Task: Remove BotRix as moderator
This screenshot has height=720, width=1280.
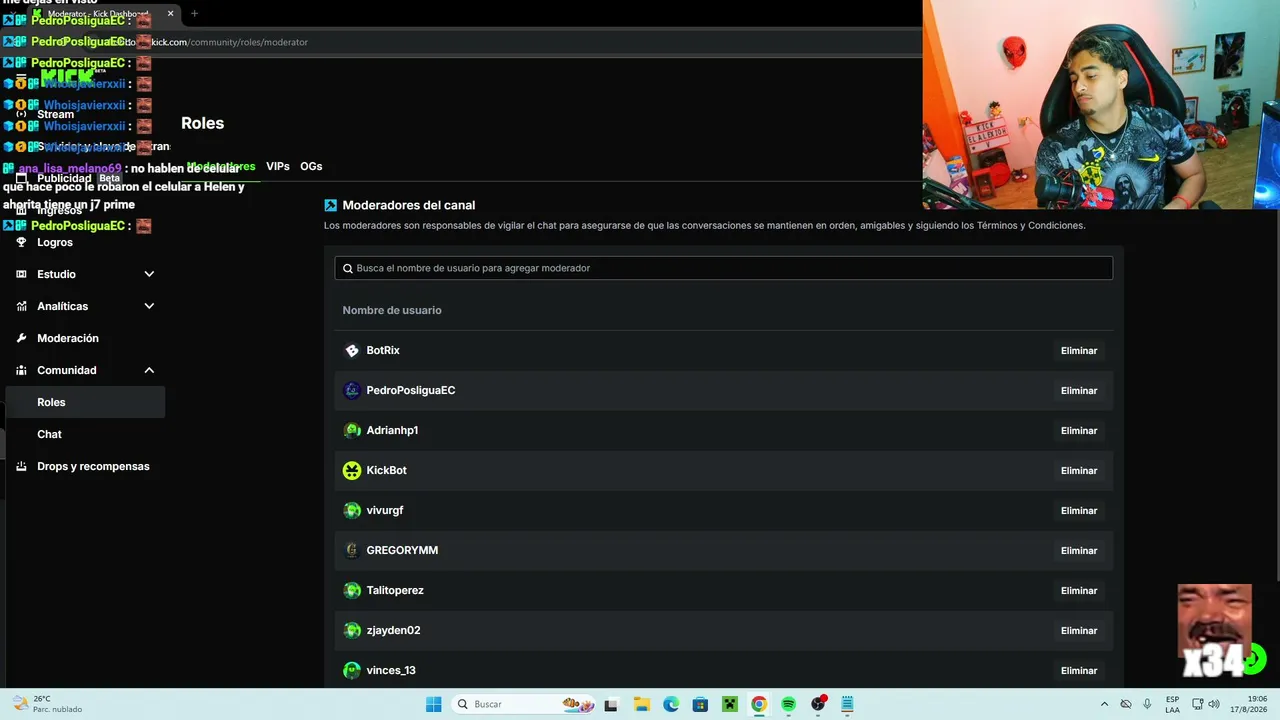Action: tap(1079, 351)
